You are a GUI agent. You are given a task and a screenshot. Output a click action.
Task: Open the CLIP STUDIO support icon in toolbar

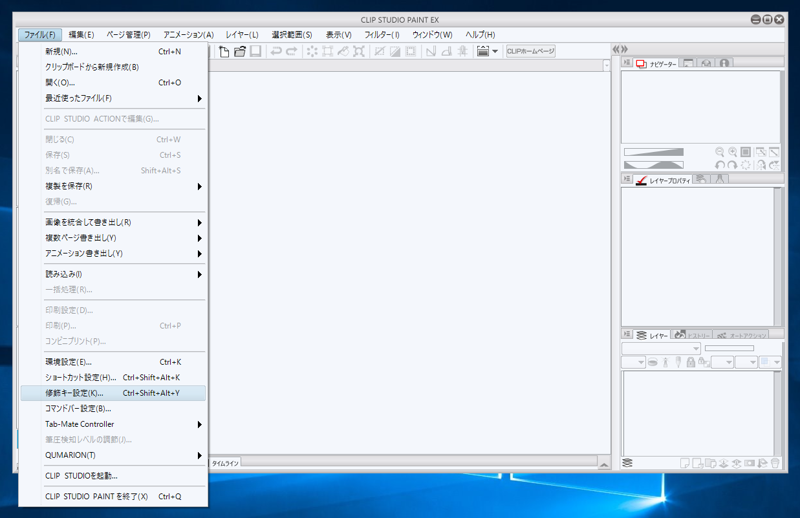point(483,51)
